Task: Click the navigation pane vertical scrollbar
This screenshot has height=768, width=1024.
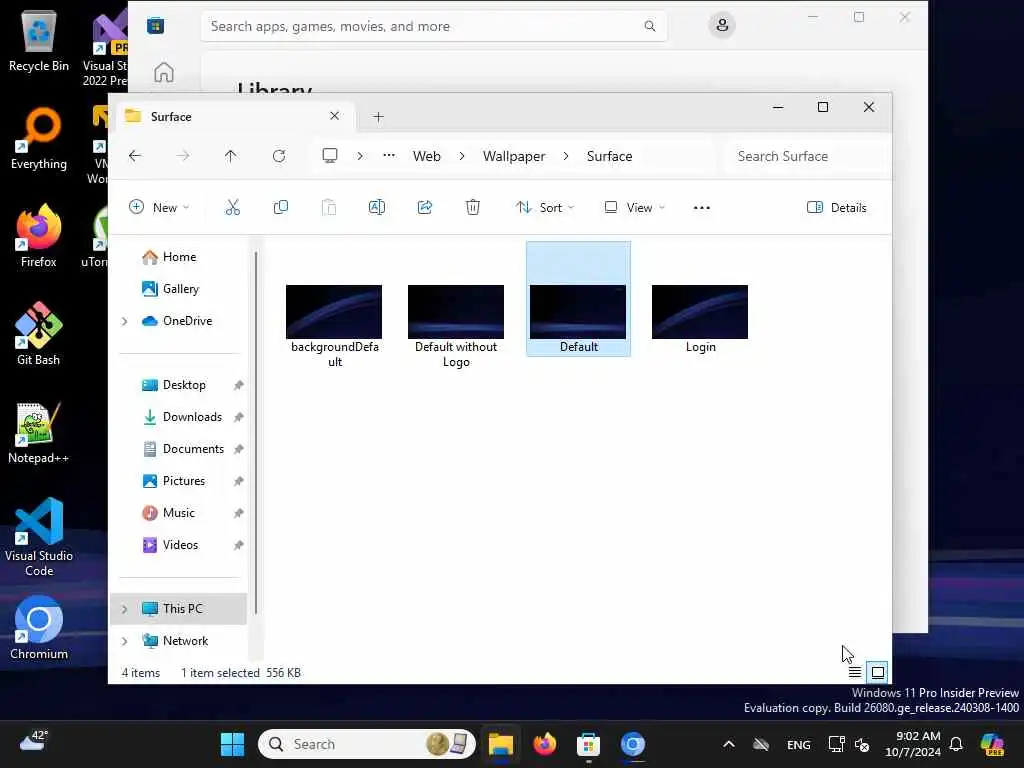Action: [256, 432]
